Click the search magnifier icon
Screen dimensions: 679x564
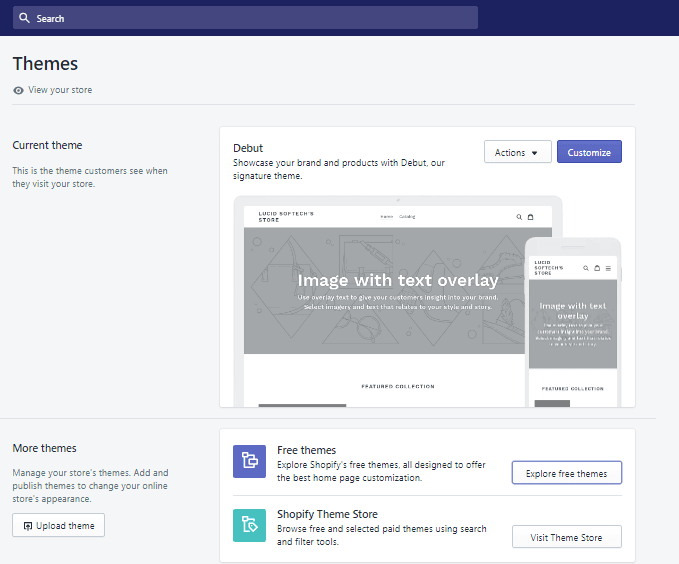(24, 18)
